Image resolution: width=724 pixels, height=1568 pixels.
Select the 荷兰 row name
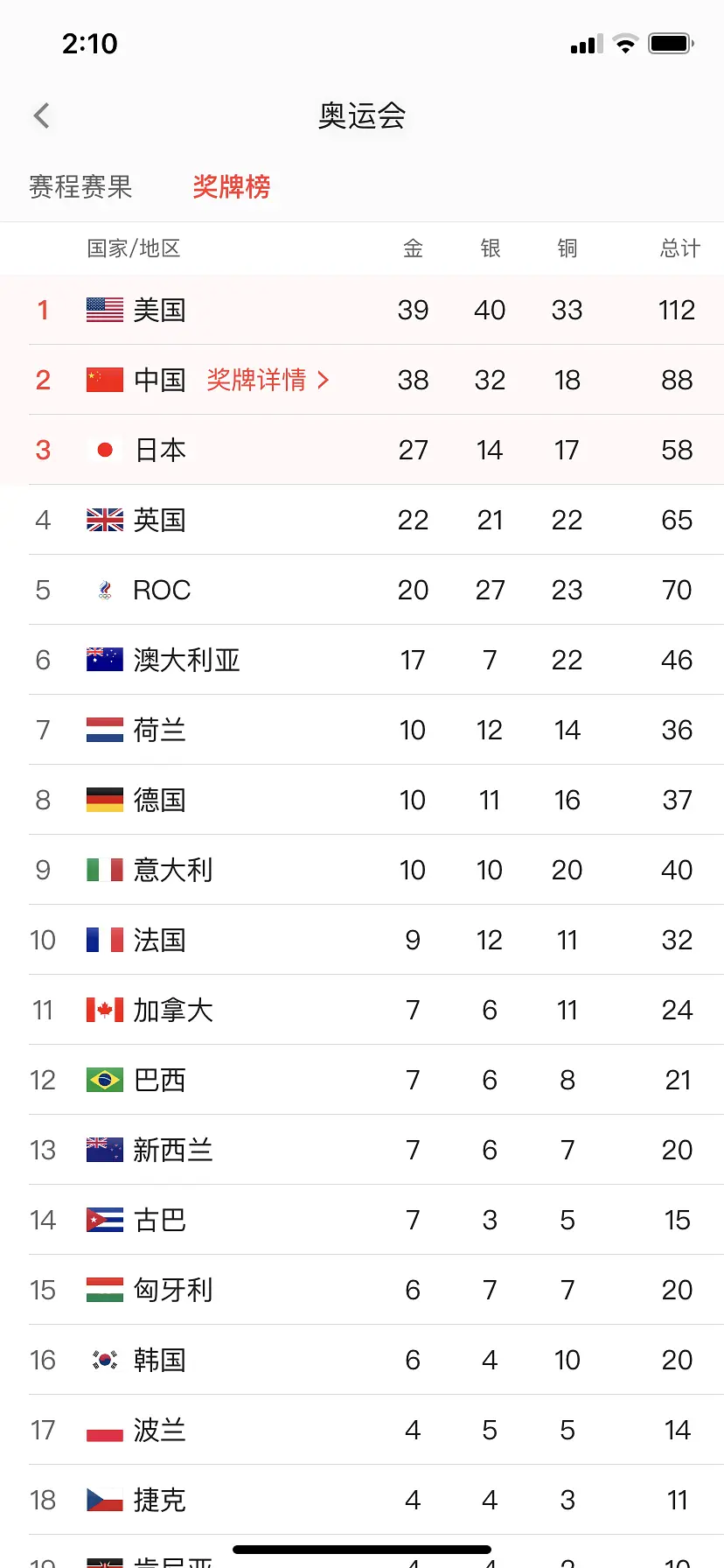[x=159, y=730]
